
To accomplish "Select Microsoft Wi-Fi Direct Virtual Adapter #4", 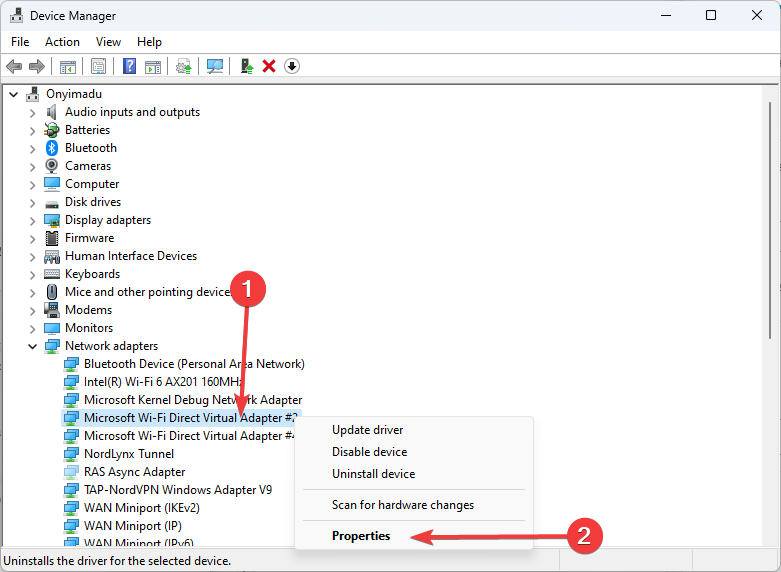I will pyautogui.click(x=189, y=435).
